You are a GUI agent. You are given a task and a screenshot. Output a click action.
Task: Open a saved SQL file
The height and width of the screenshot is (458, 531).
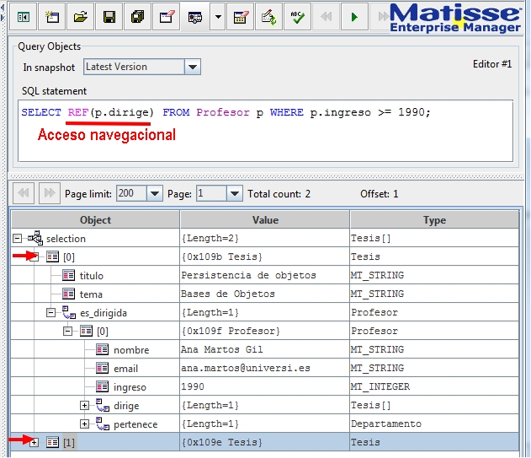80,17
